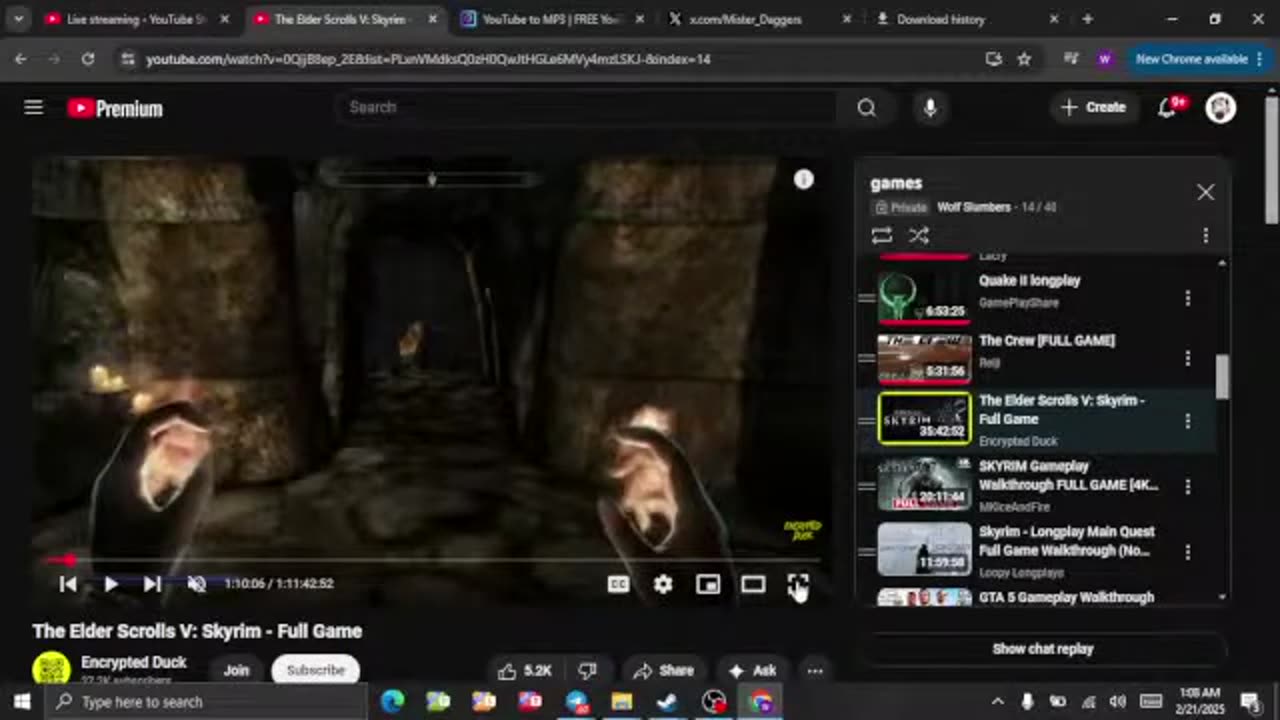Toggle shuffle playlist
Screen dimensions: 1280x720
pos(919,236)
